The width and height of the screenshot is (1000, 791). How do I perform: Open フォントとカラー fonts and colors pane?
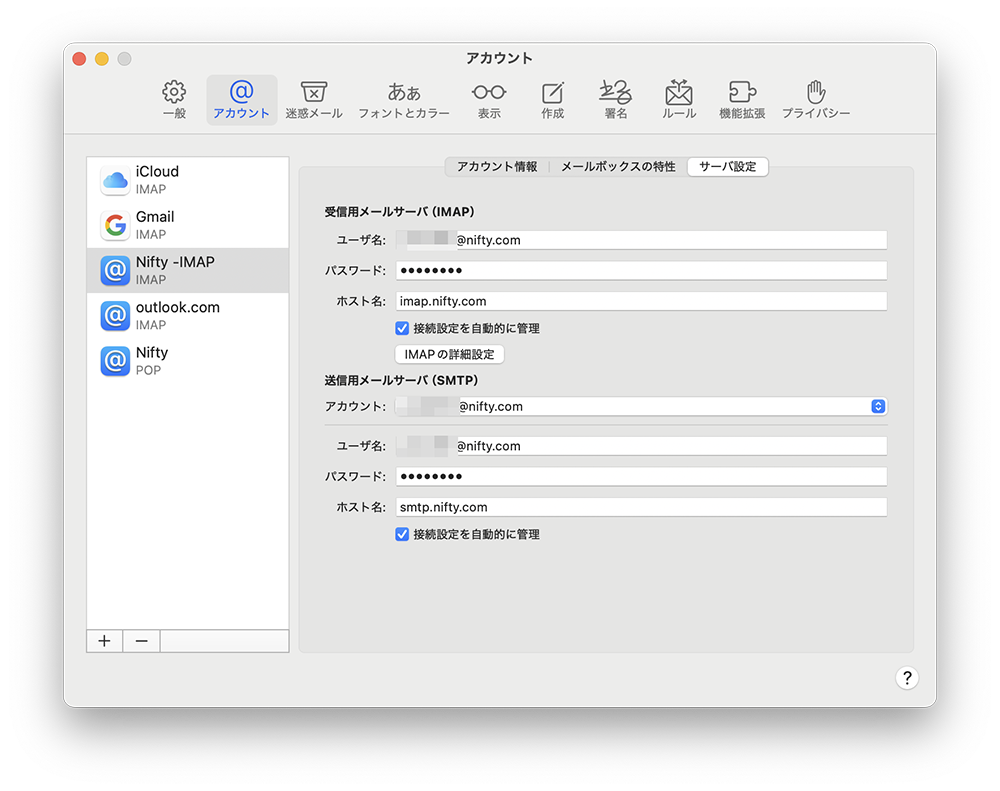(x=404, y=100)
